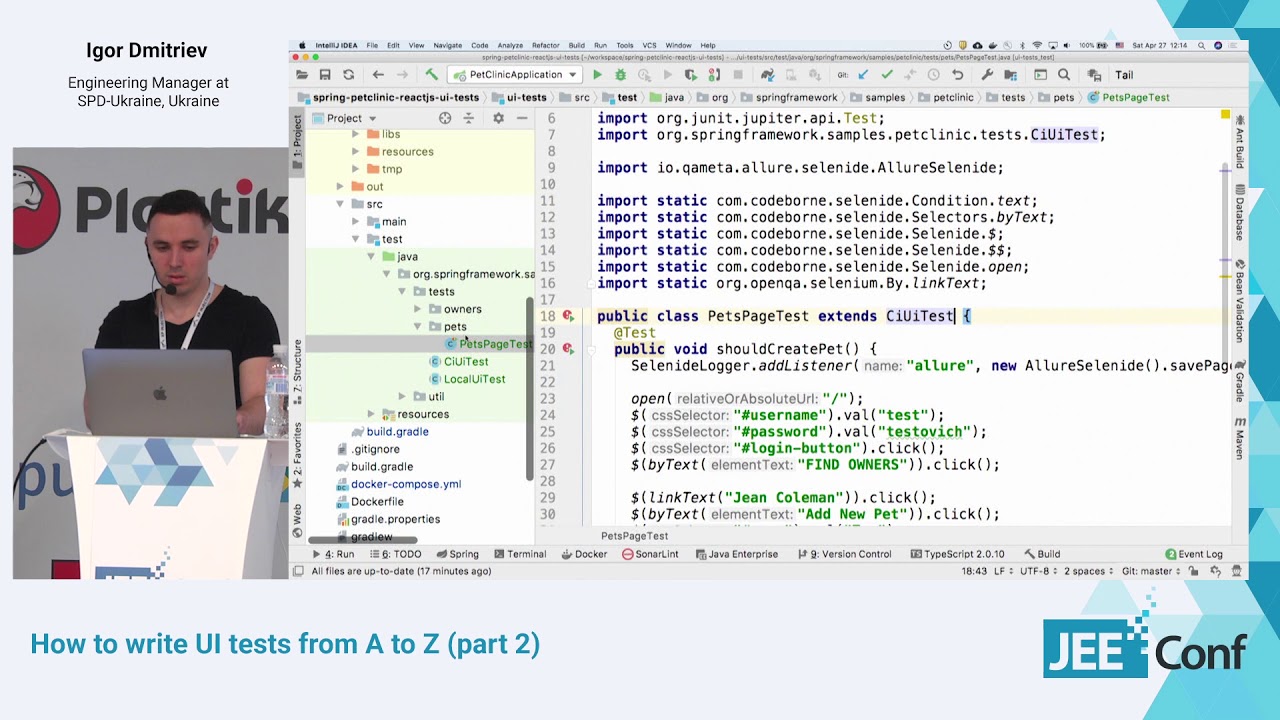This screenshot has height=720, width=1280.
Task: Open PetClinicApplication run configuration dropdown
Action: (515, 75)
